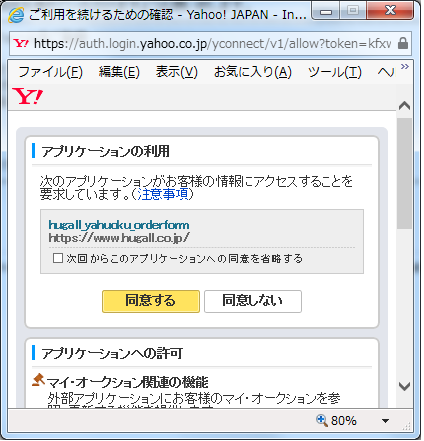Click the Internet Explorer icon in title bar
The height and width of the screenshot is (441, 424).
pyautogui.click(x=16, y=15)
